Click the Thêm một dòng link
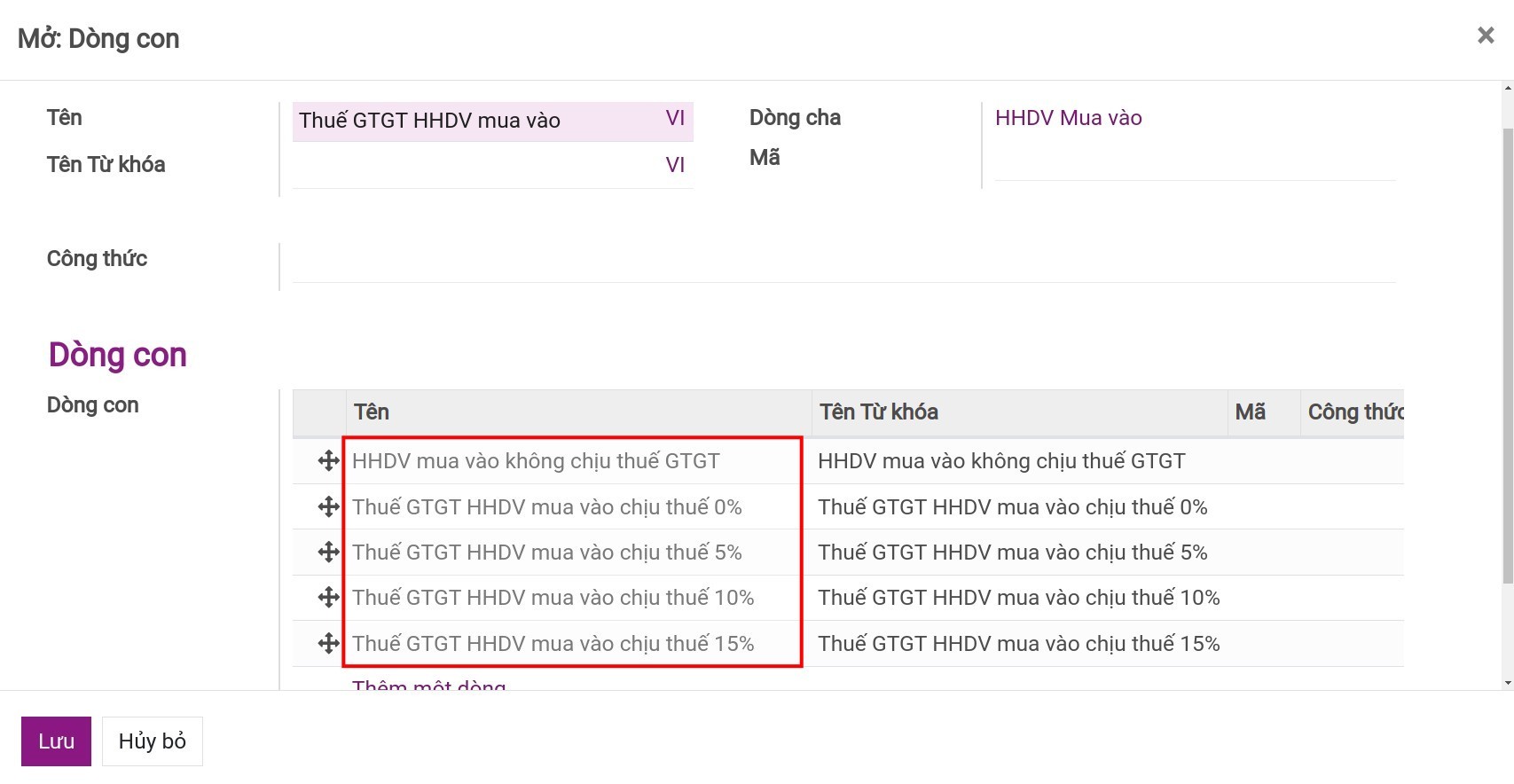Screen dimensions: 1514x784 pos(428,686)
